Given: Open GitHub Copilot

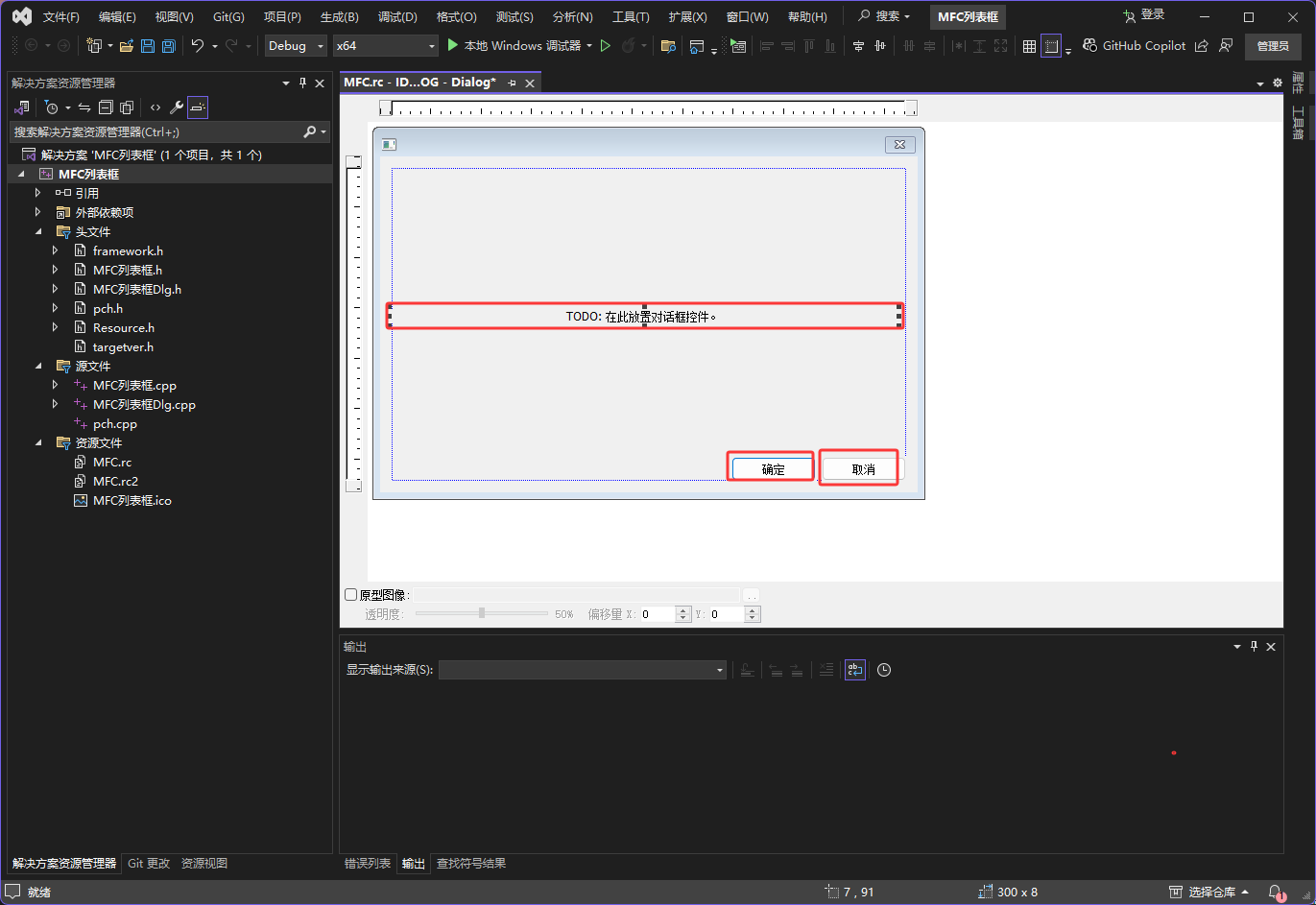Looking at the screenshot, I should (x=1134, y=46).
